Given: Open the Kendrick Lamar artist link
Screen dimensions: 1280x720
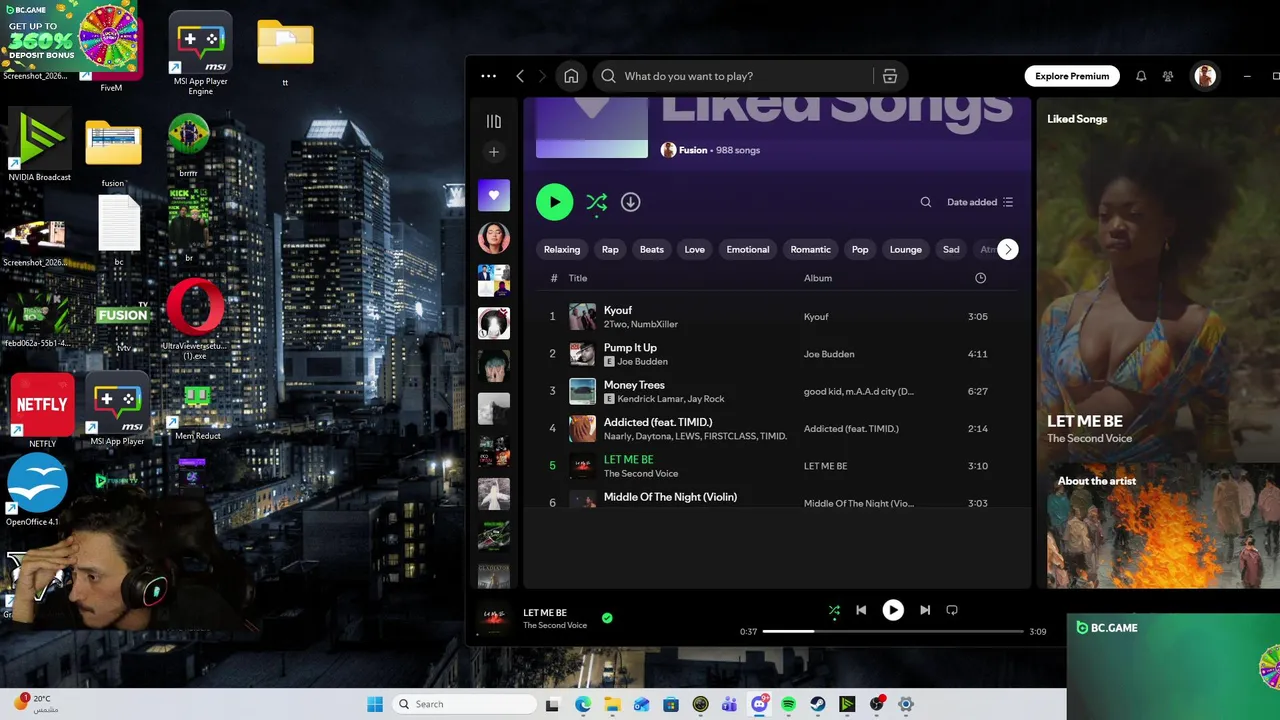Looking at the screenshot, I should 649,399.
